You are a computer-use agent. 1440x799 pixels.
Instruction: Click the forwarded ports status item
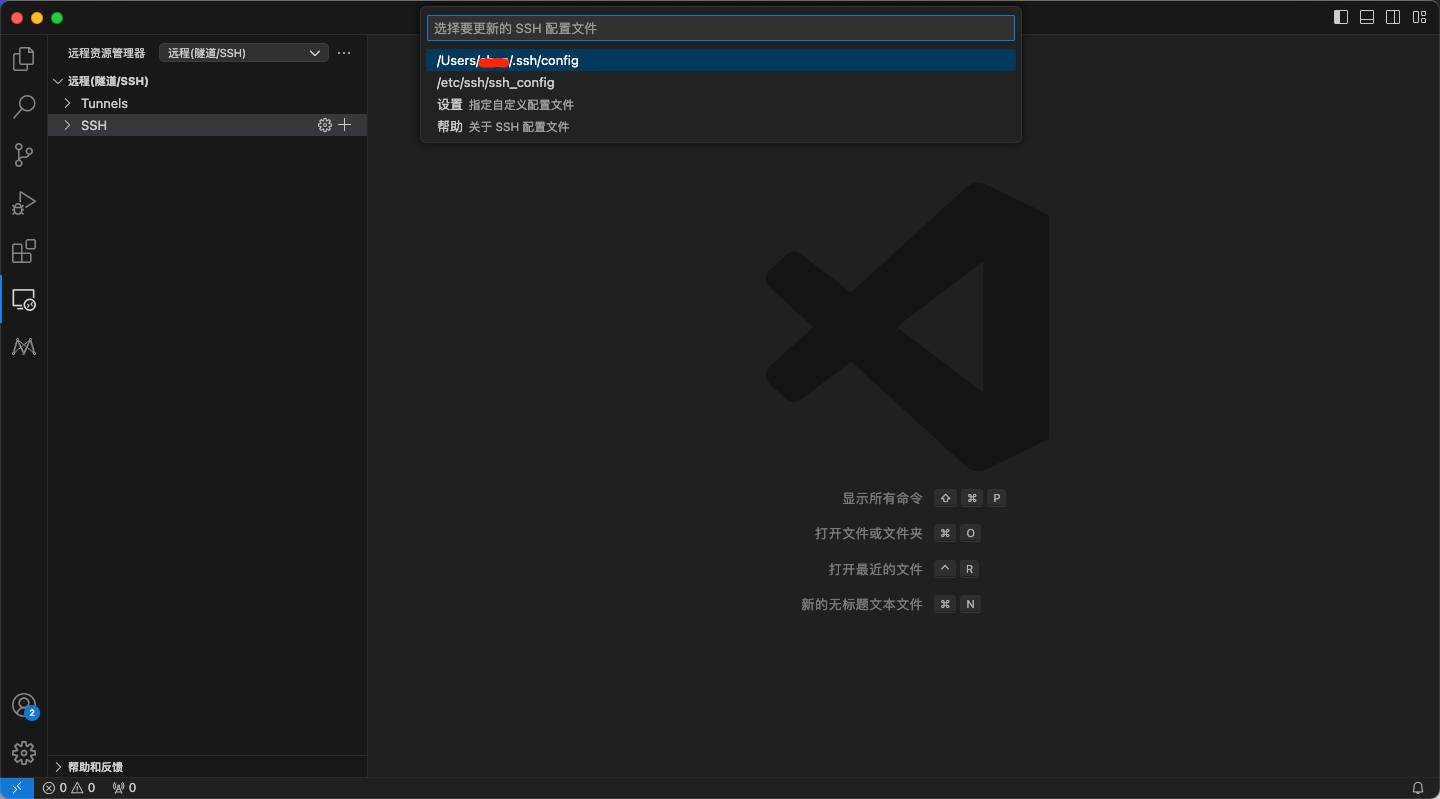[124, 788]
